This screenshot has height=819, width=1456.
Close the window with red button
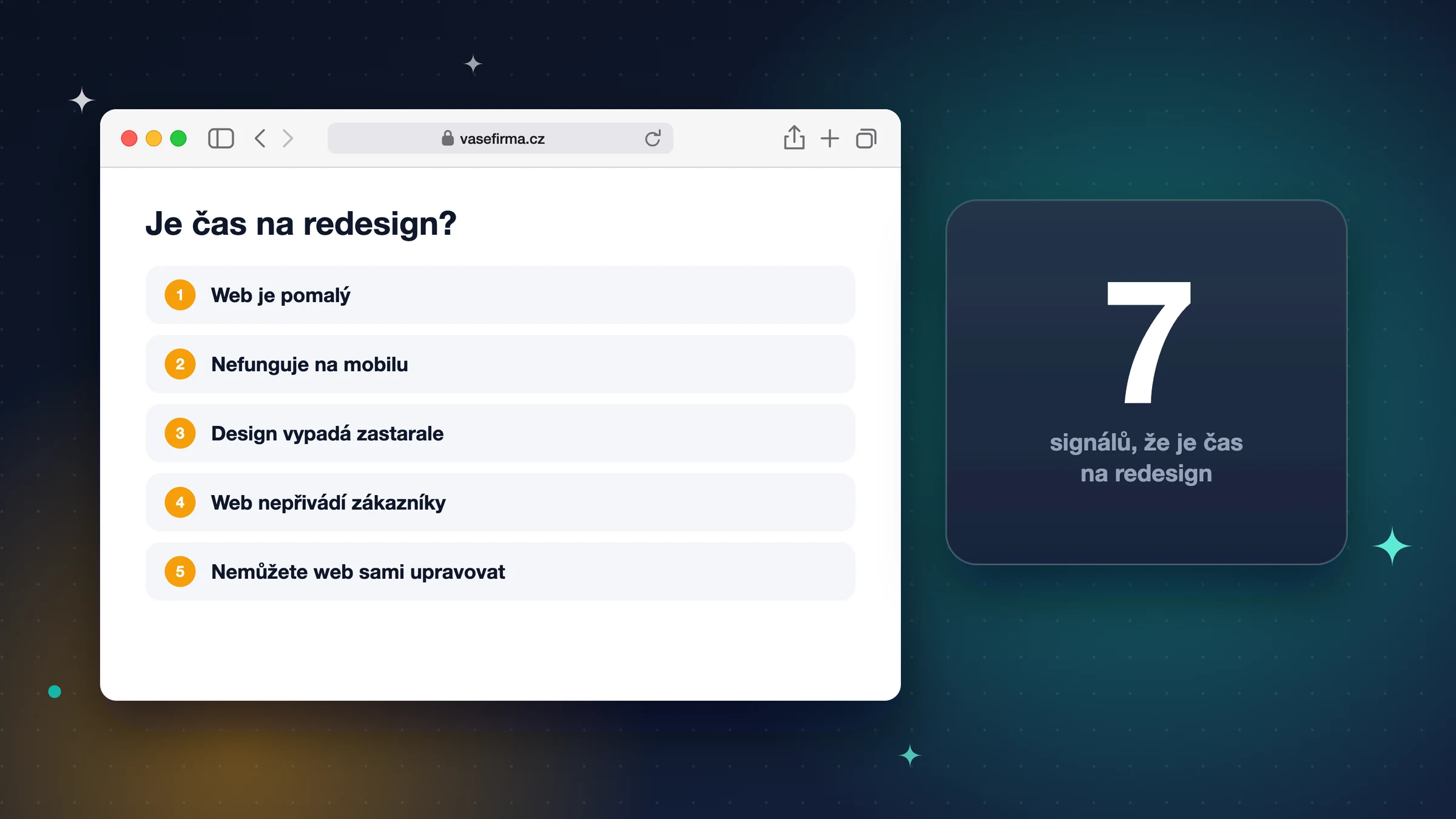129,138
